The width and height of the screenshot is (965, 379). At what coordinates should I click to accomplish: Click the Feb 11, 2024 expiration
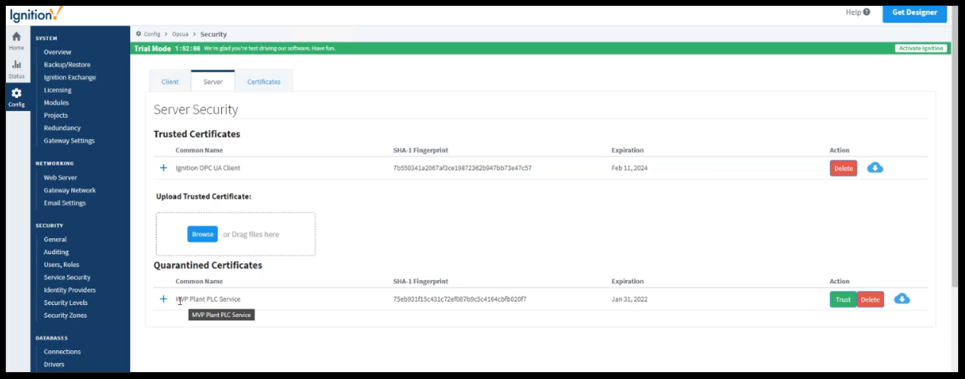[x=629, y=168]
